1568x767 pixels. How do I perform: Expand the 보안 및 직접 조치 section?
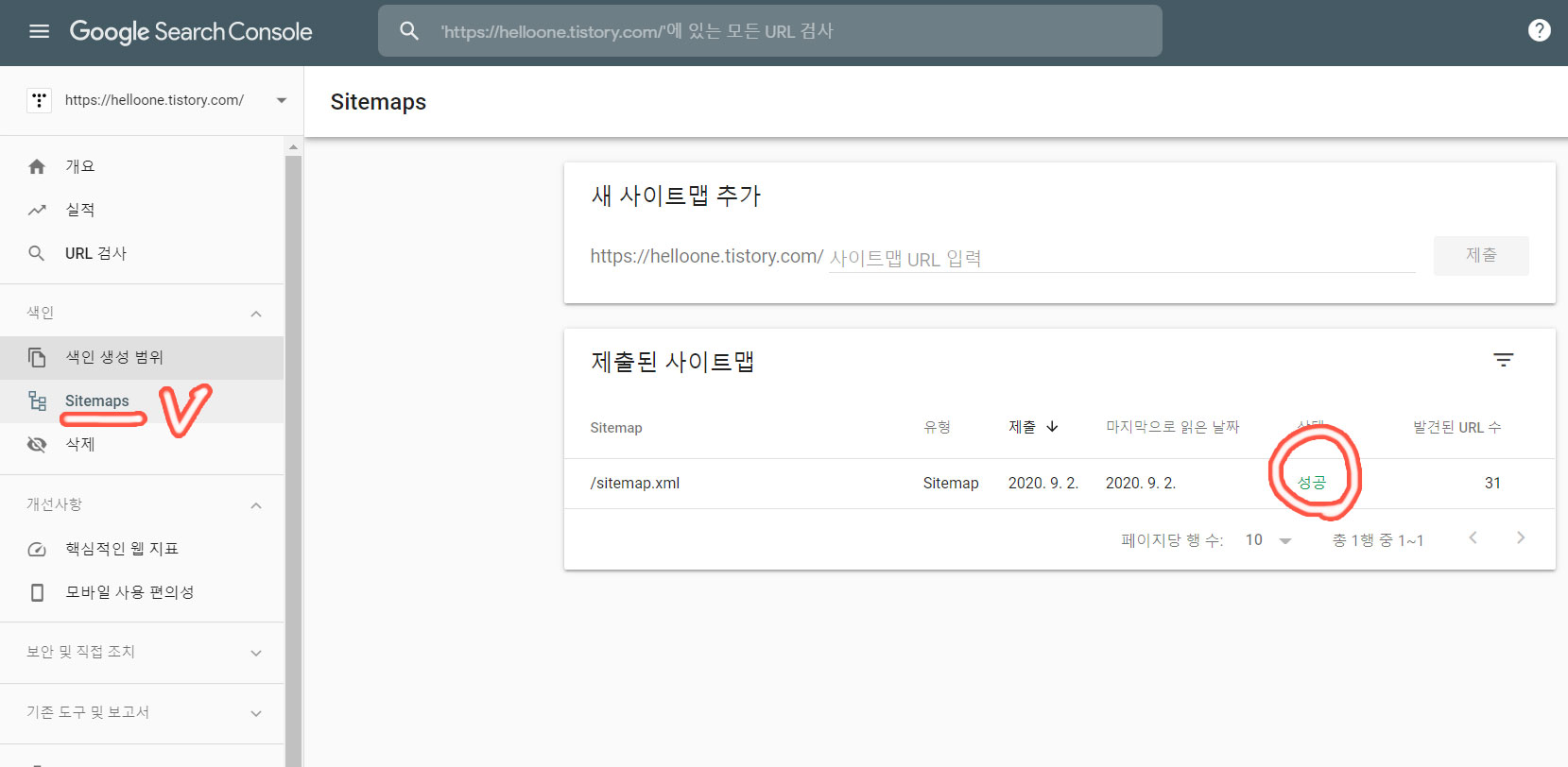tap(256, 653)
